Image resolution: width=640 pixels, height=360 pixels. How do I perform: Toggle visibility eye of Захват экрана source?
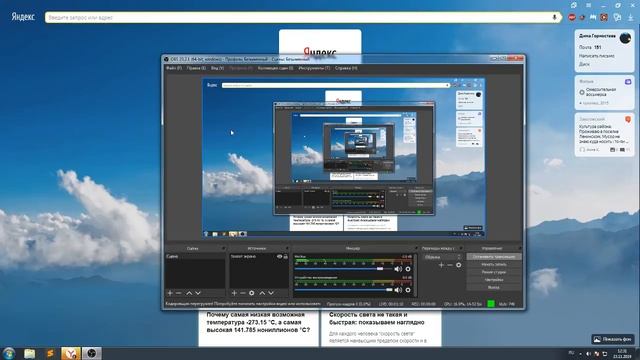[x=280, y=256]
